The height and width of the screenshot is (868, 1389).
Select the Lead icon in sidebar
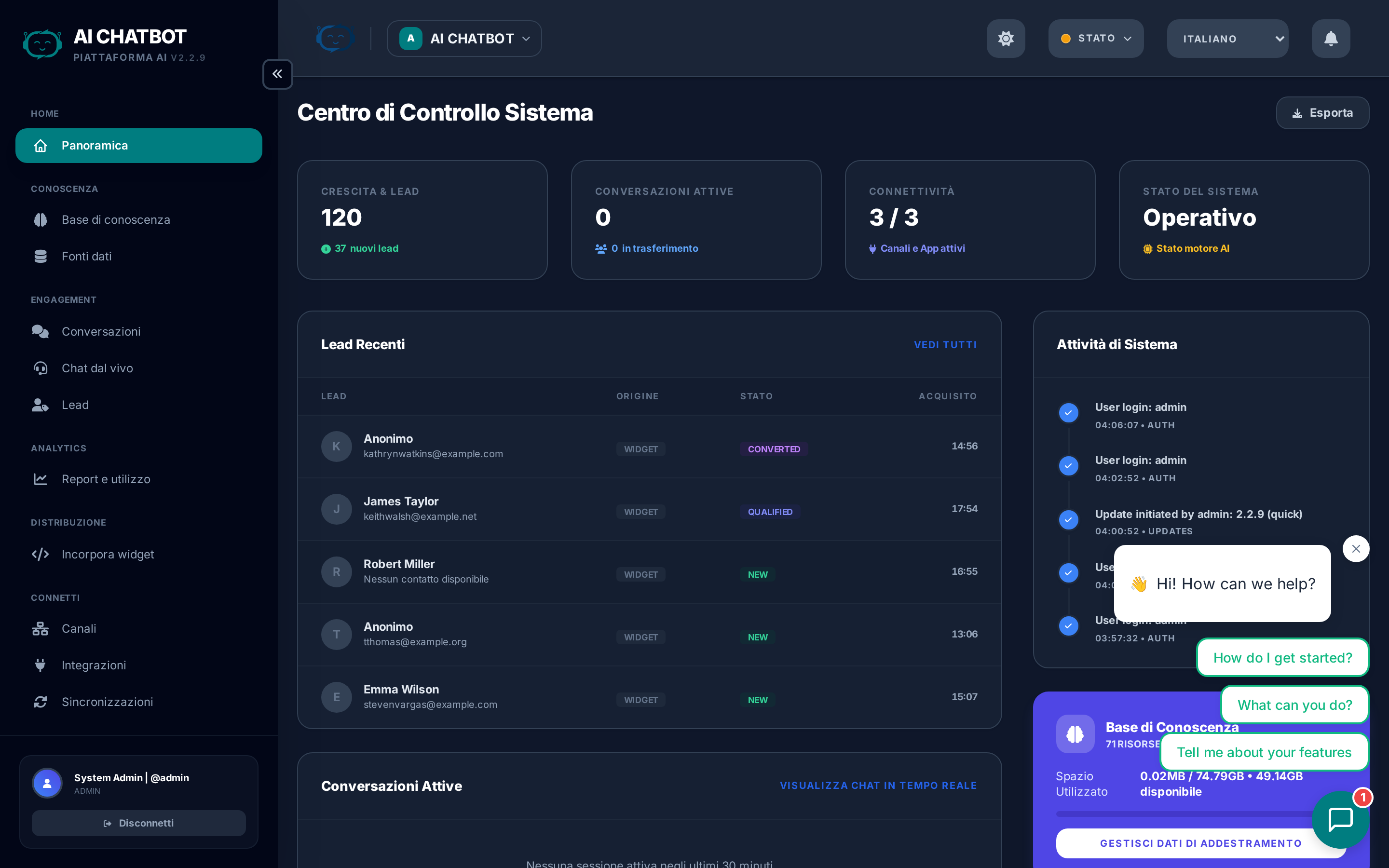point(40,405)
